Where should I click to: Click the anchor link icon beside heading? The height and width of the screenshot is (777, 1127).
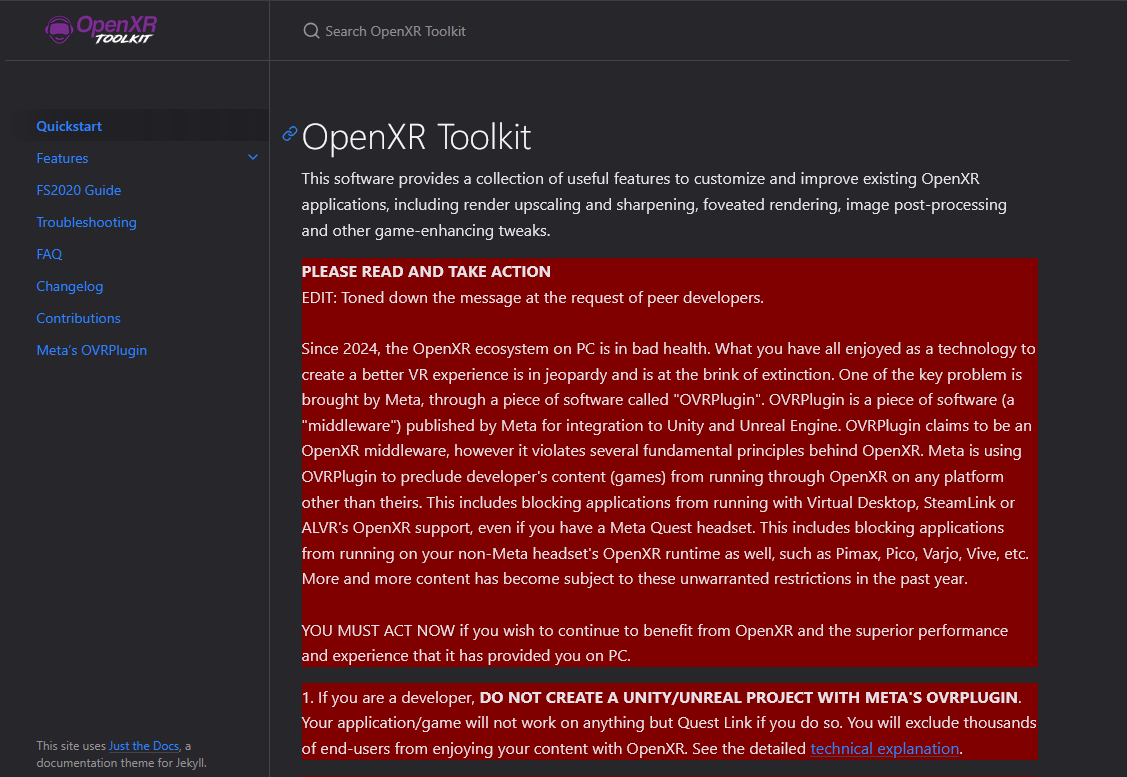tap(290, 133)
